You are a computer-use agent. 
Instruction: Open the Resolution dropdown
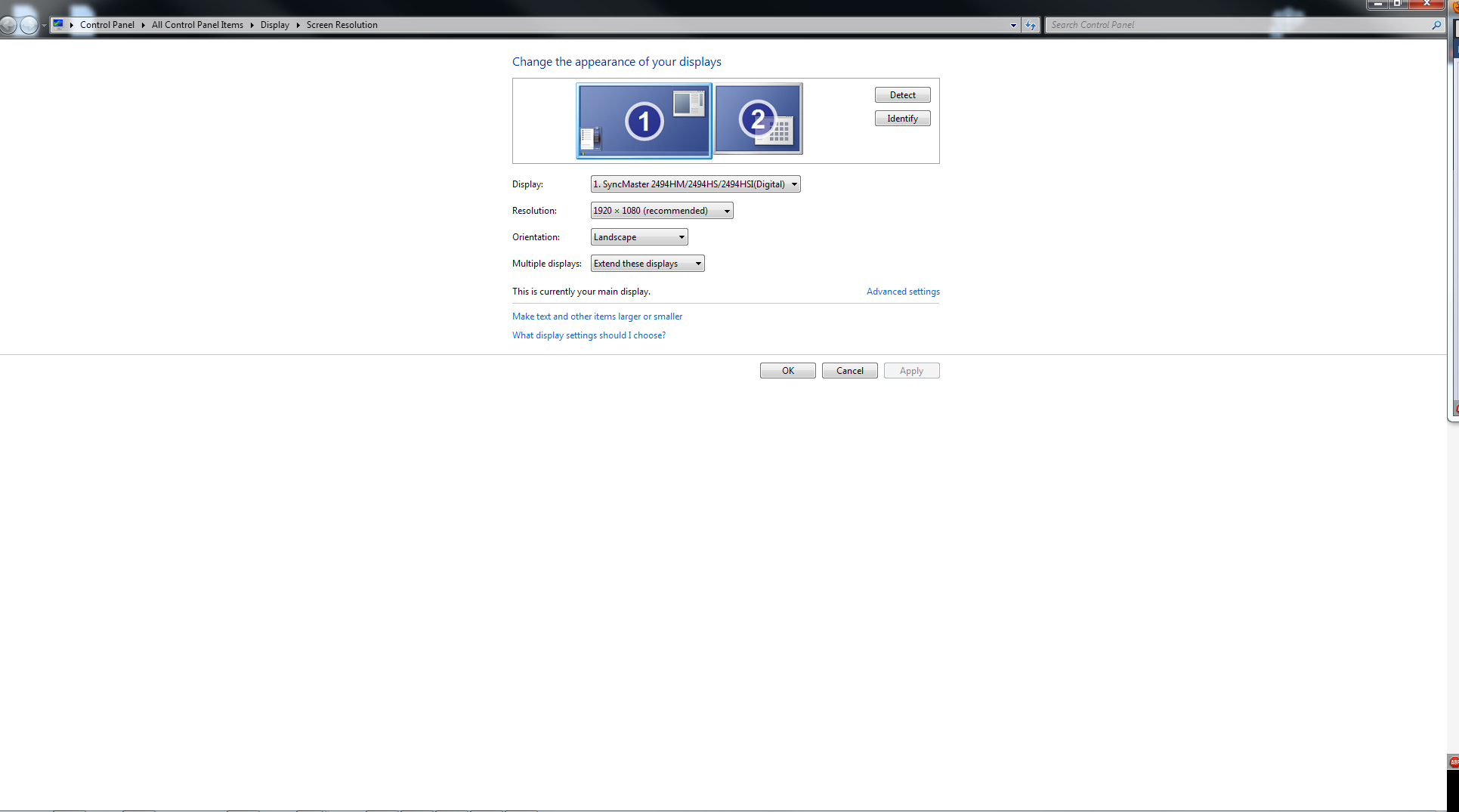[x=662, y=211]
